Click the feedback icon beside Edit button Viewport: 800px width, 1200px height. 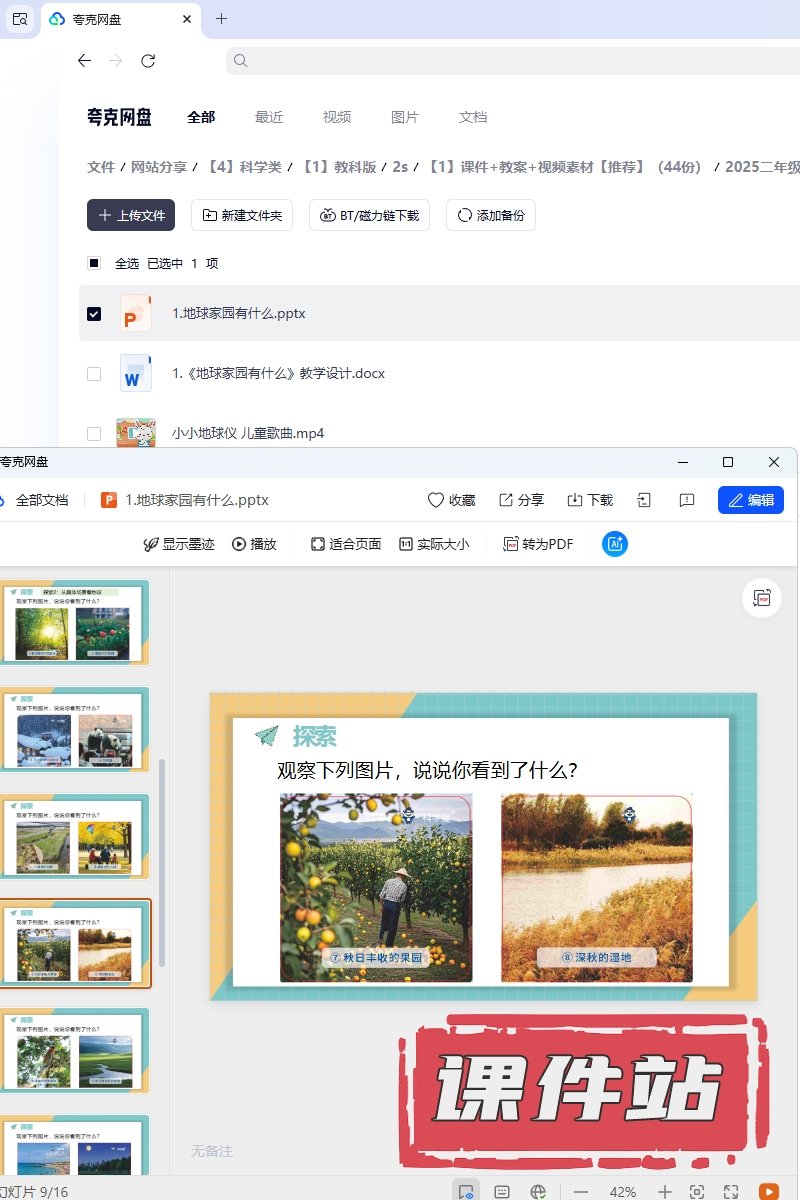pos(687,500)
